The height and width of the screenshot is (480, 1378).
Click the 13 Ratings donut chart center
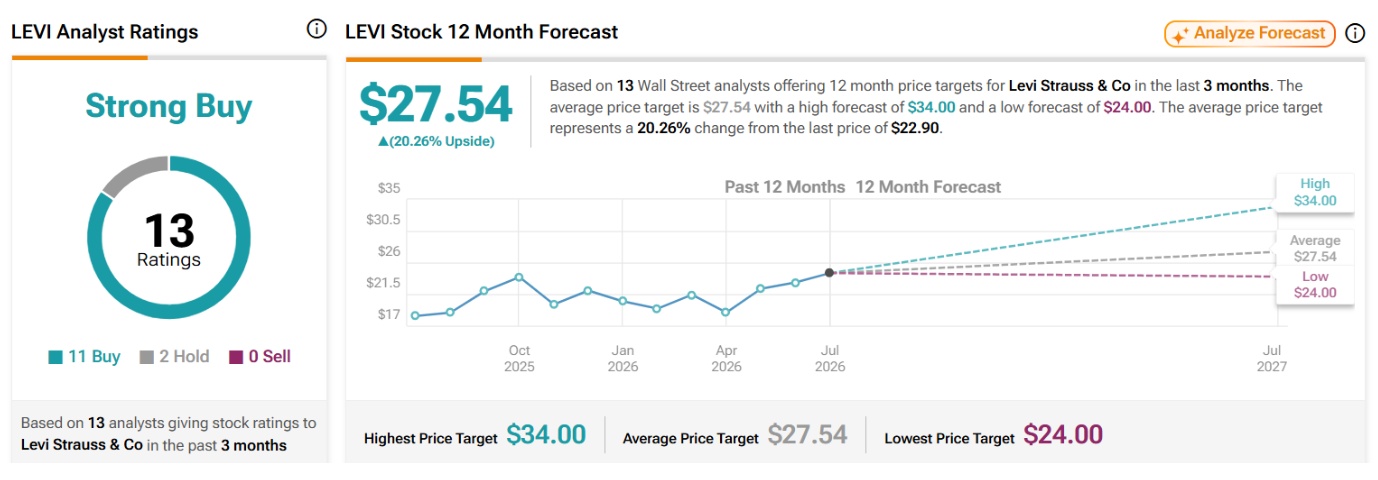click(169, 239)
